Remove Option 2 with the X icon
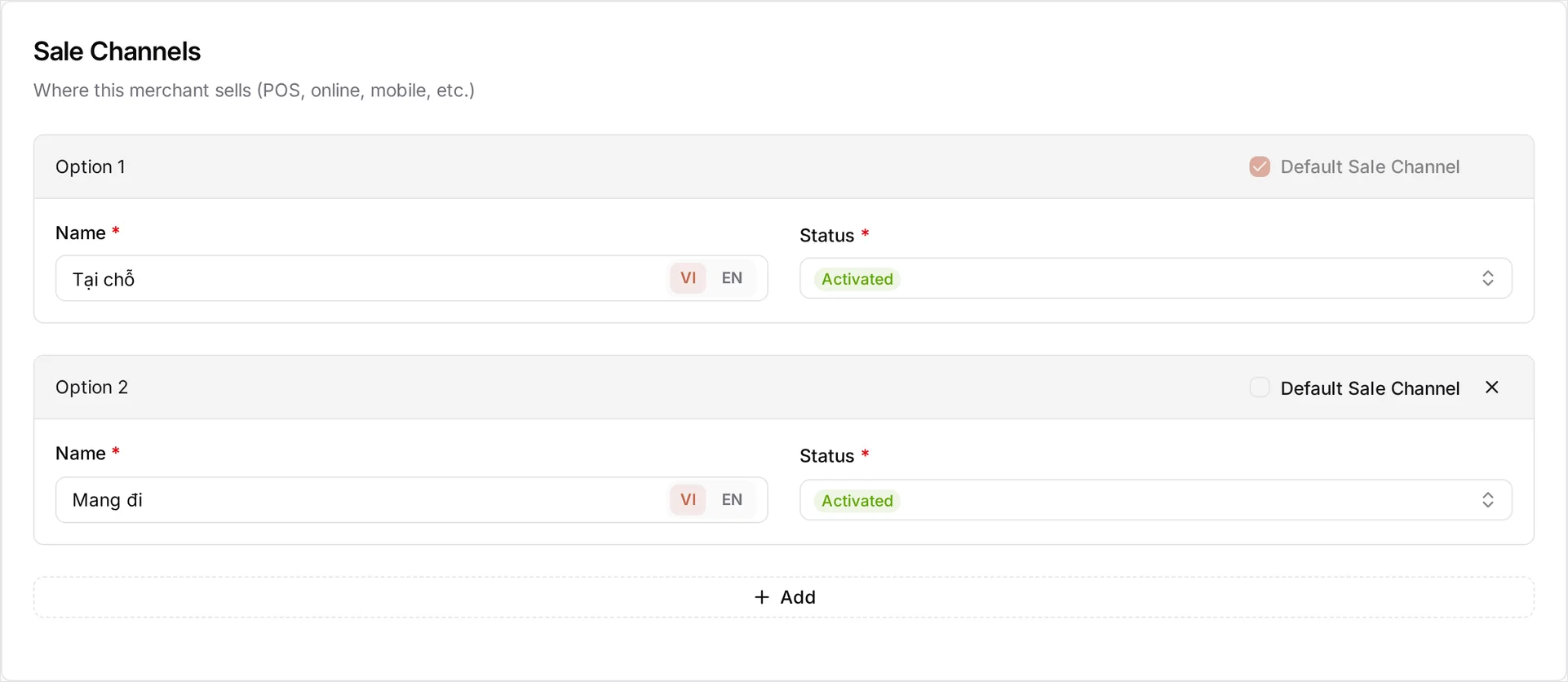This screenshot has width=1568, height=682. [x=1491, y=387]
